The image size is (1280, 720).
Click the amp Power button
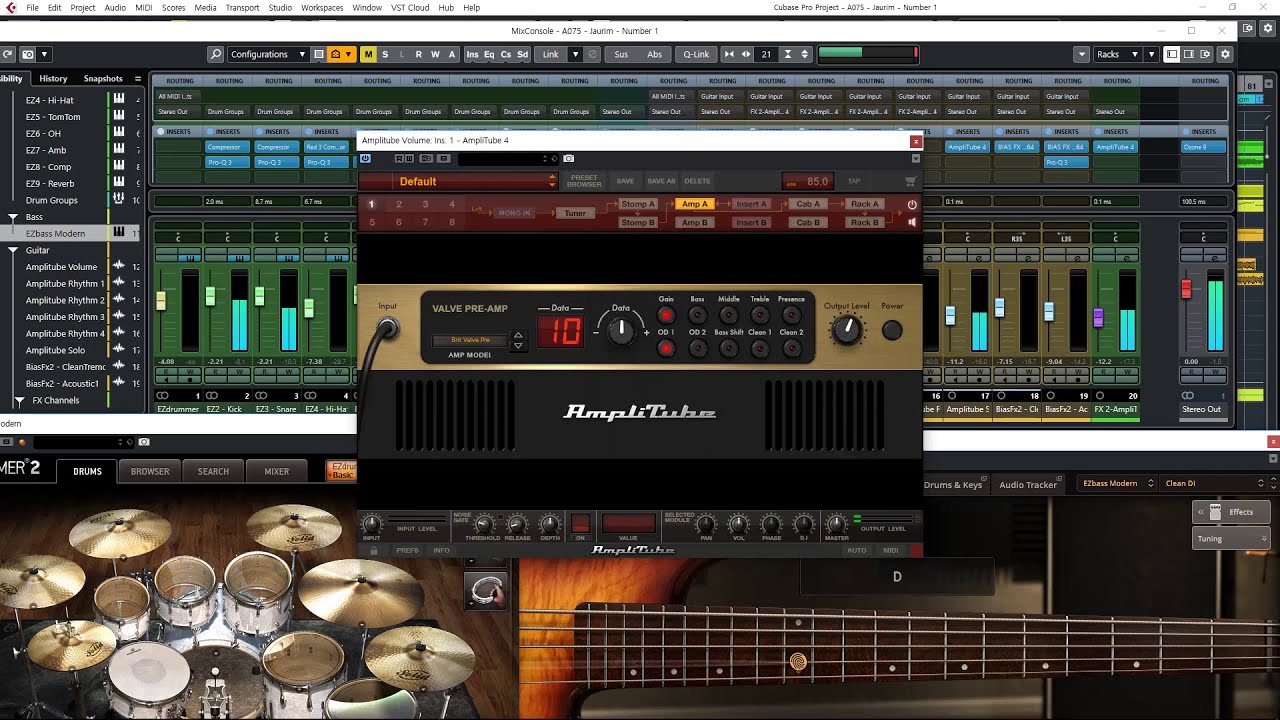point(892,329)
